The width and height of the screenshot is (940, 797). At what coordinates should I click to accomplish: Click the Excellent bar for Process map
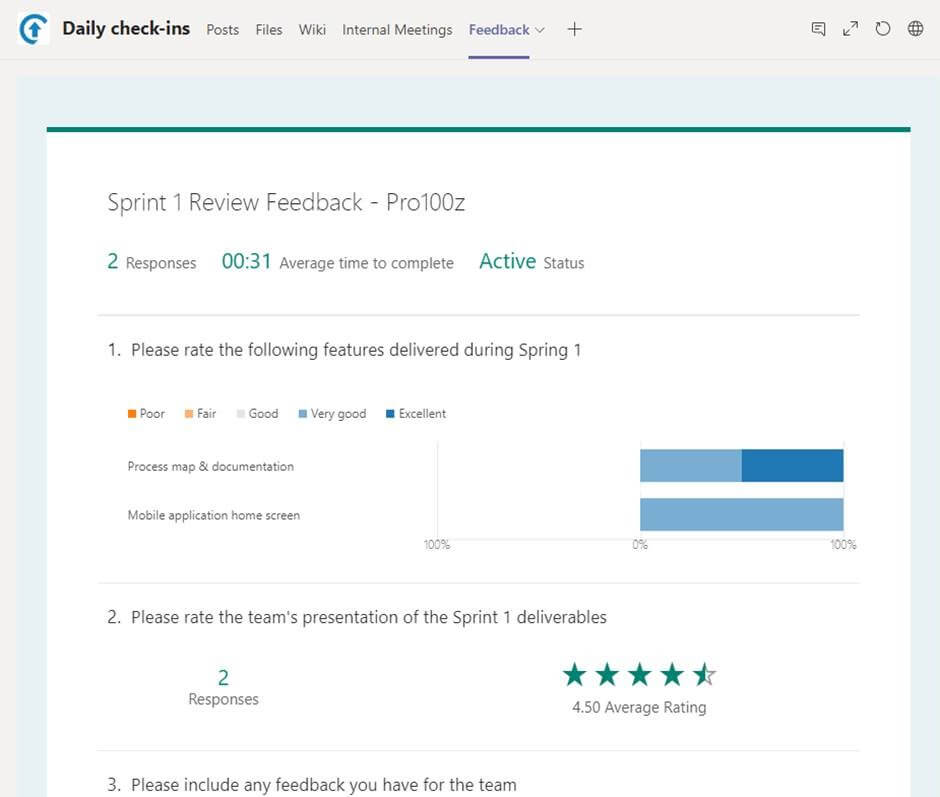[x=793, y=465]
